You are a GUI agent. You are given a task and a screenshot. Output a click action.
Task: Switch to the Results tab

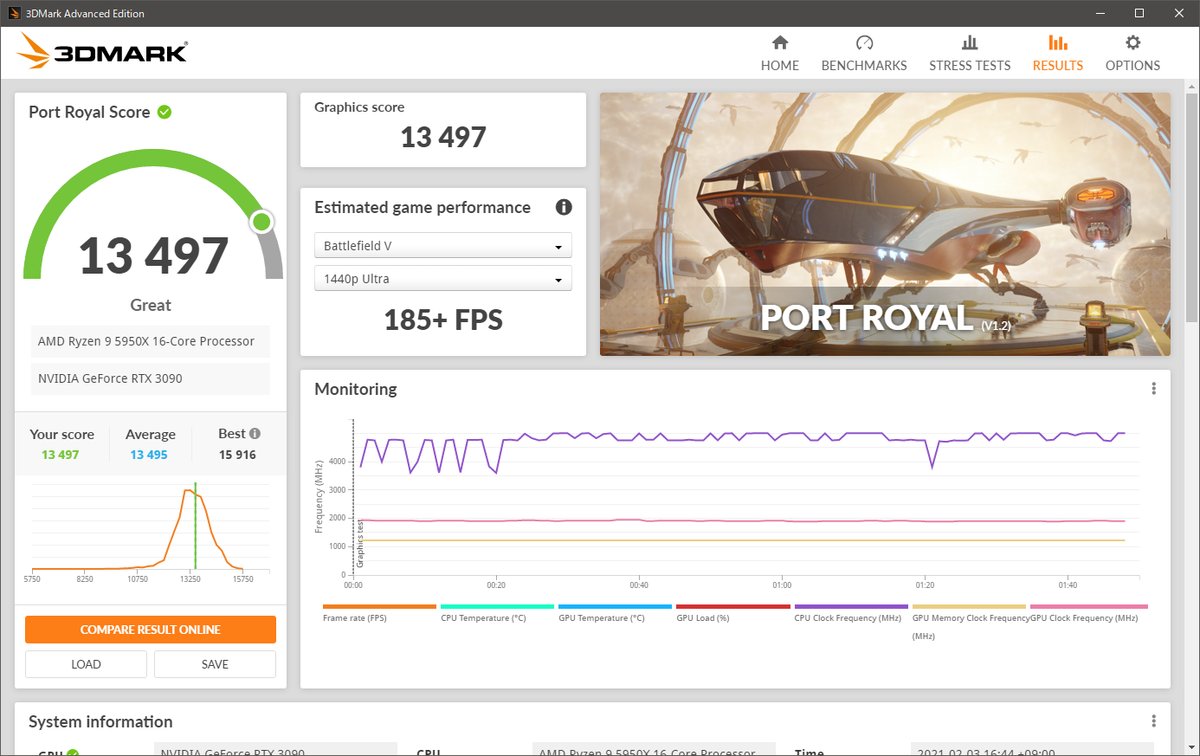point(1058,52)
